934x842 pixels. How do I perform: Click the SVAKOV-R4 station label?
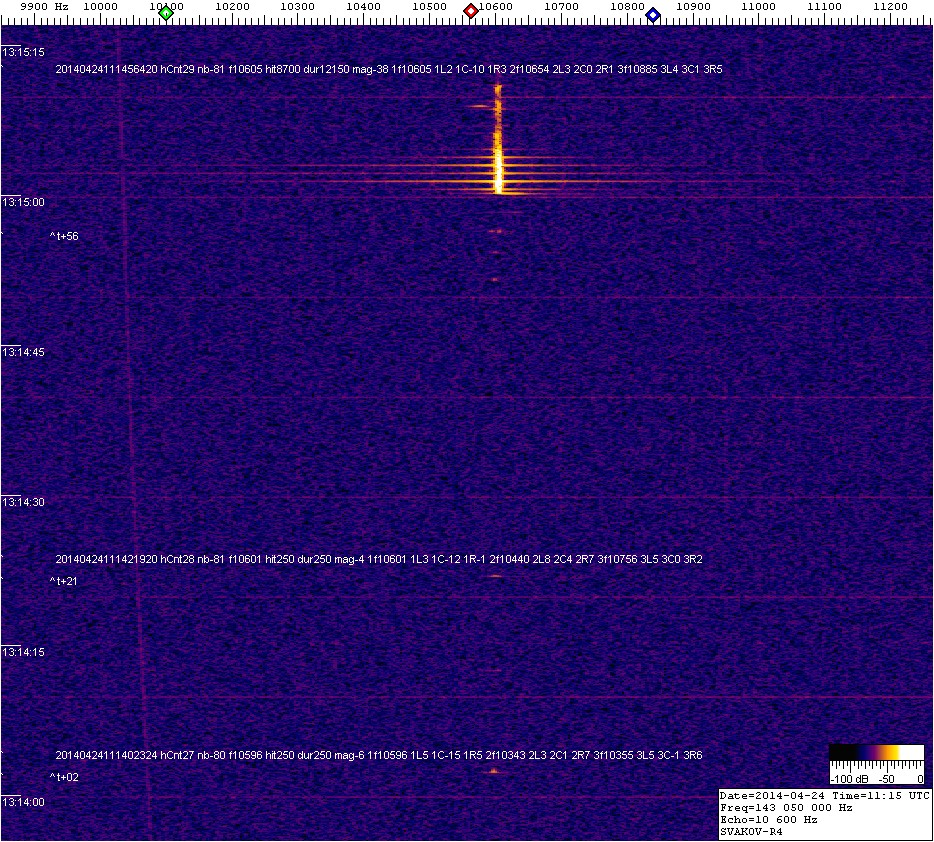pyautogui.click(x=752, y=830)
